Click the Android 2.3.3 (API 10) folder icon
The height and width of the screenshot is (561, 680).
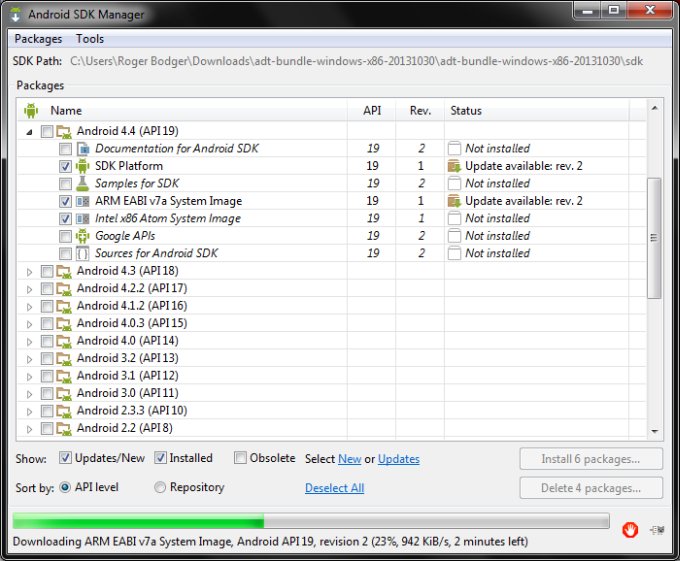click(64, 411)
